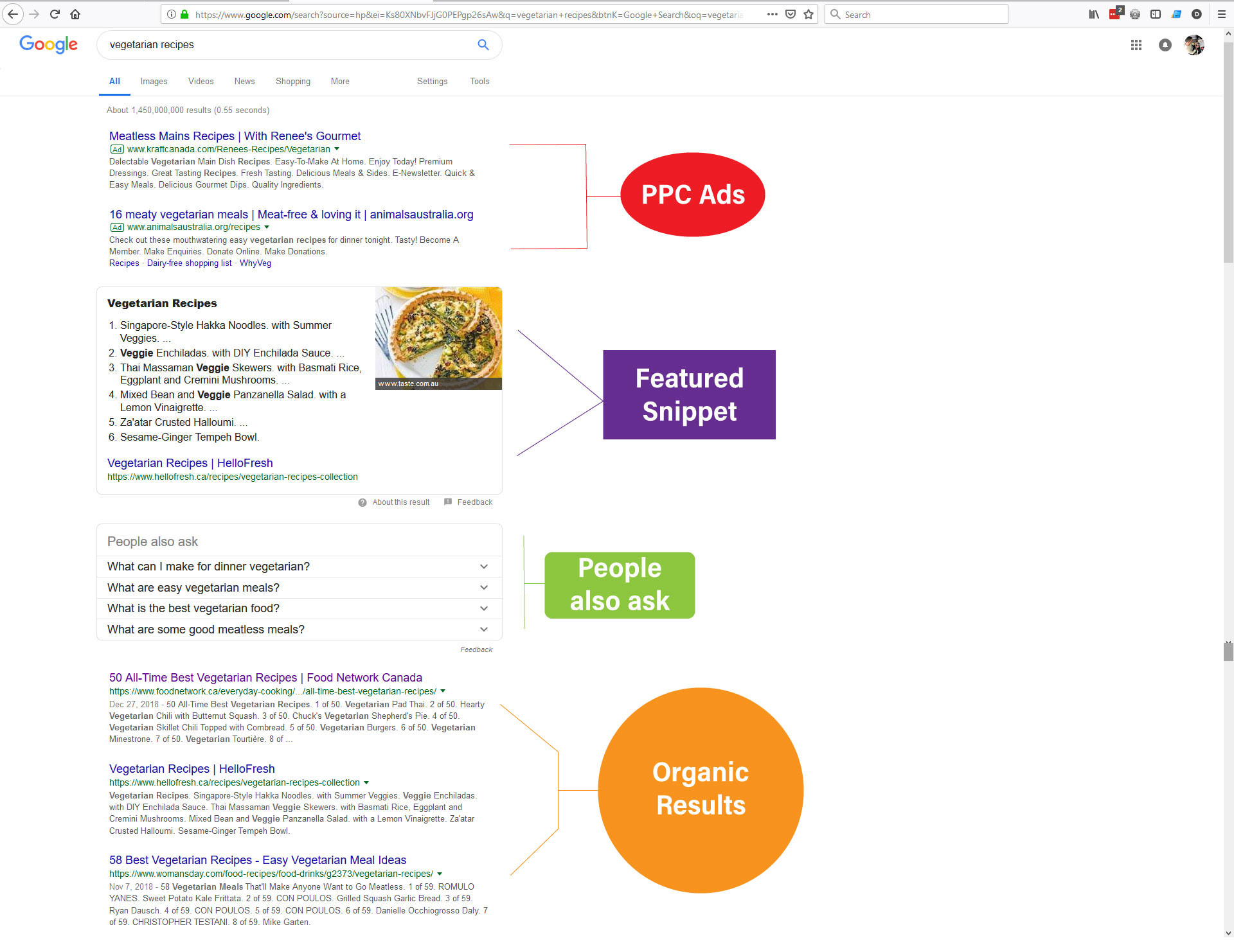Open organic 'Vegetarian Recipes | HelloFresh' result
The height and width of the screenshot is (952, 1234).
point(192,769)
